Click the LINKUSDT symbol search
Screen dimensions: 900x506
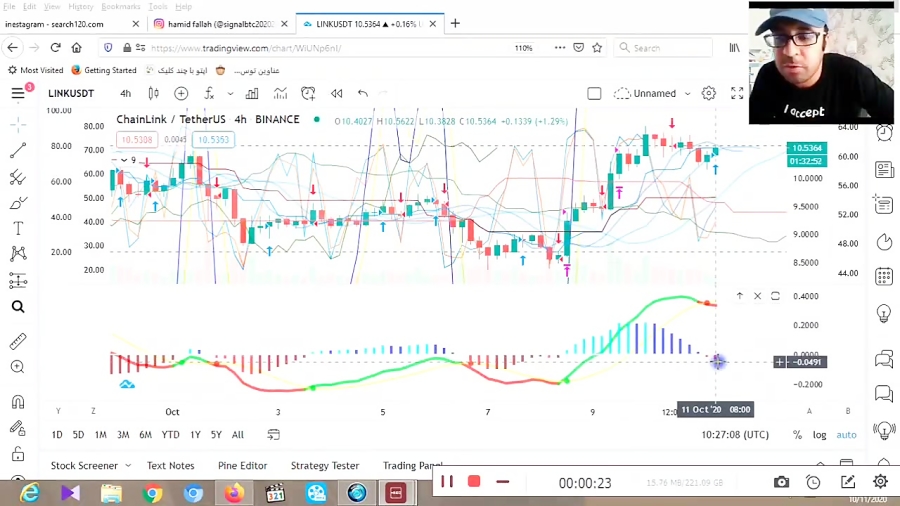coord(71,93)
